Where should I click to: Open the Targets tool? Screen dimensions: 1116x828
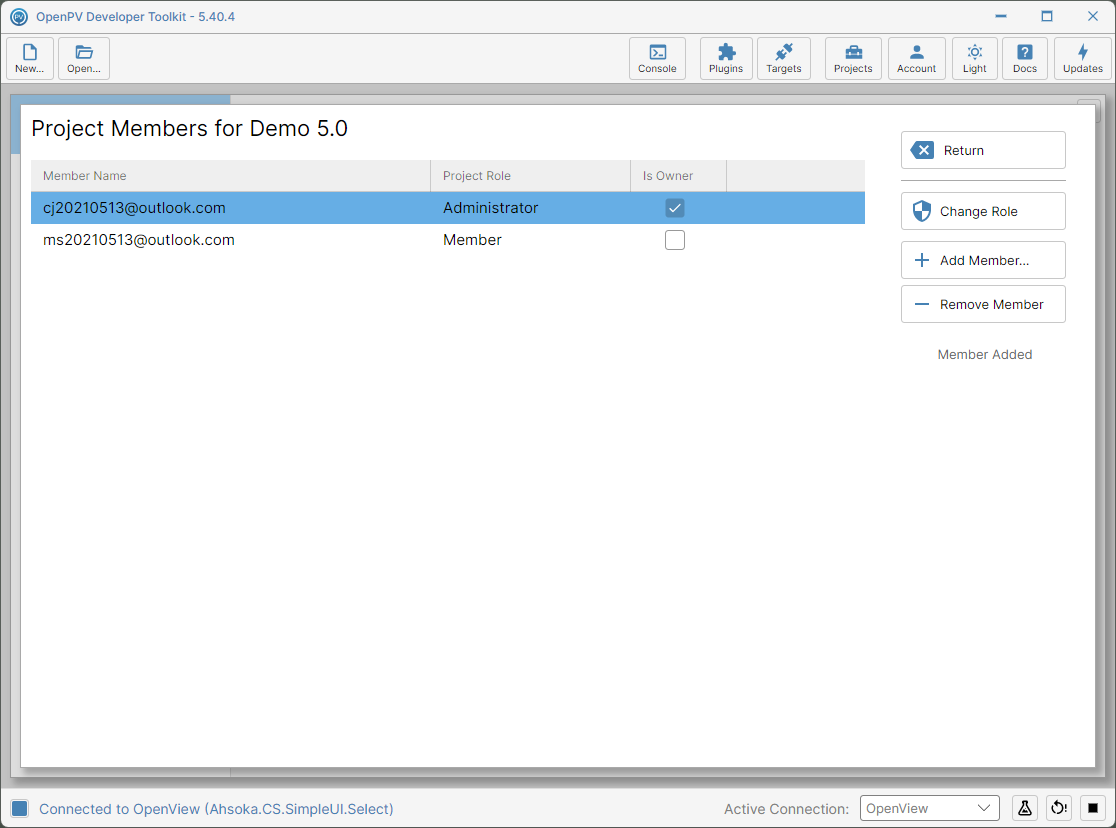(x=784, y=58)
